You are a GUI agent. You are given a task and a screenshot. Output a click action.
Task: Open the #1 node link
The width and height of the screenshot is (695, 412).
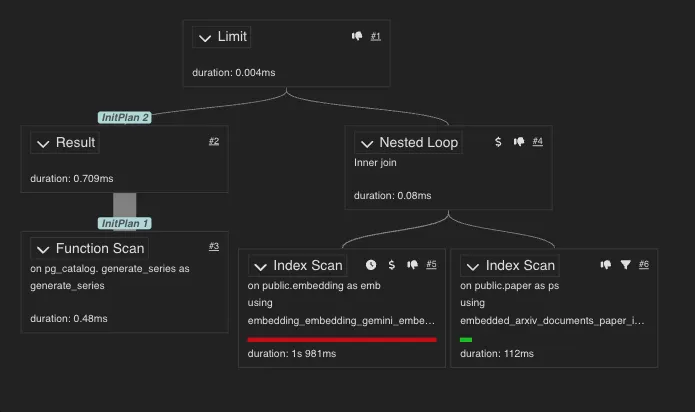[376, 37]
